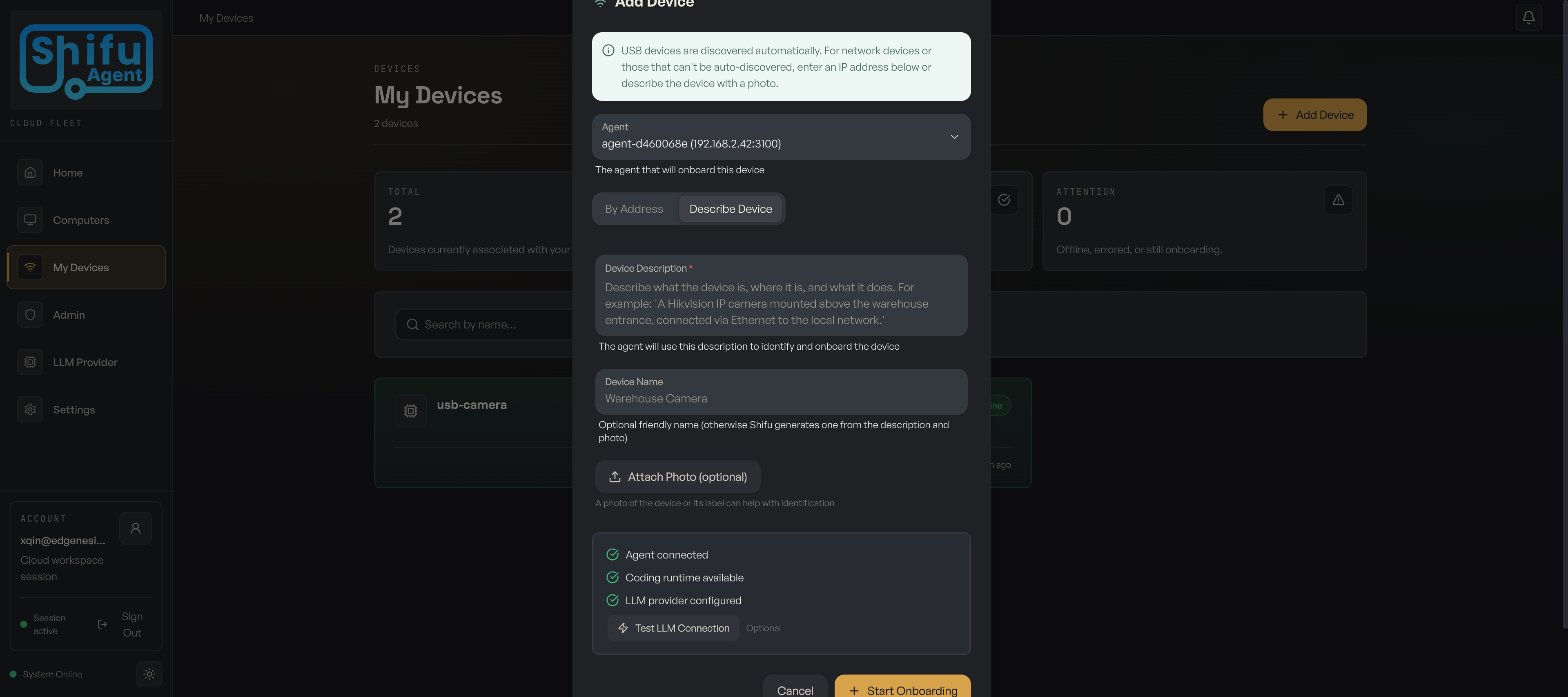
Task: Click the Settings gear icon
Action: coord(30,409)
